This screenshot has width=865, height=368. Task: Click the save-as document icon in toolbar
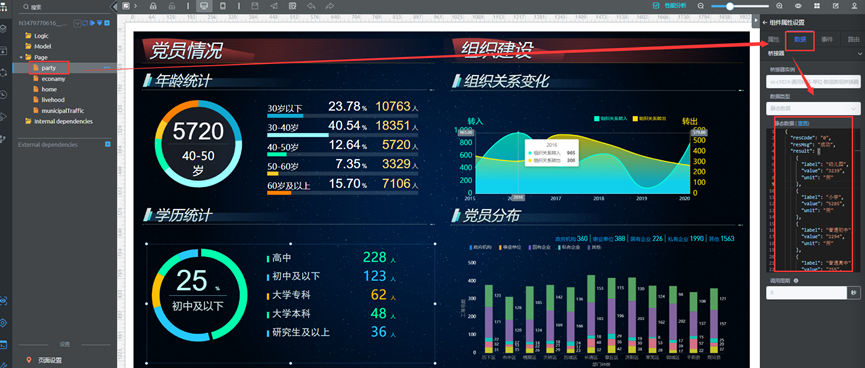pyautogui.click(x=292, y=6)
